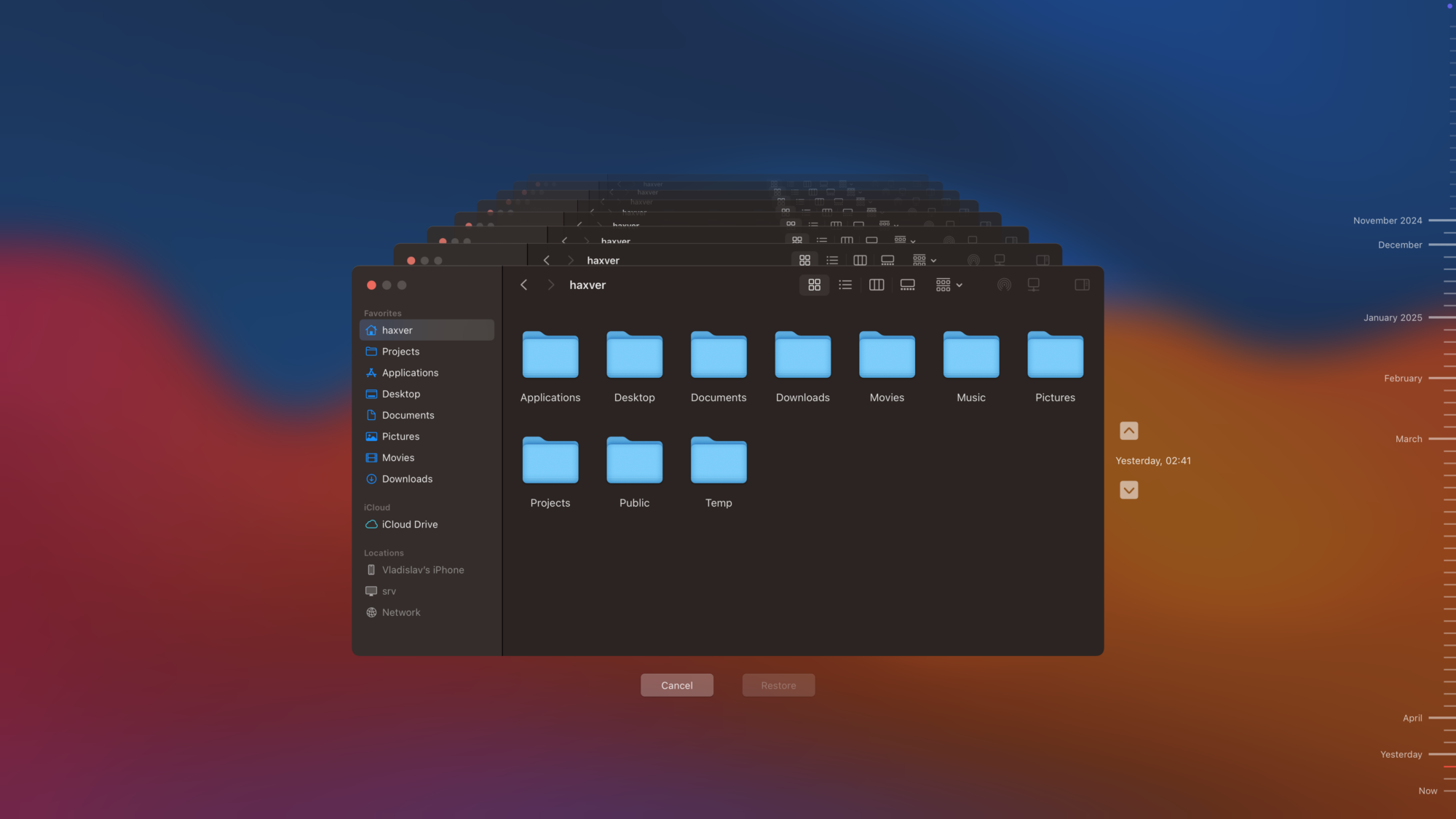Click the AirDrop toolbar icon

pos(1004,285)
